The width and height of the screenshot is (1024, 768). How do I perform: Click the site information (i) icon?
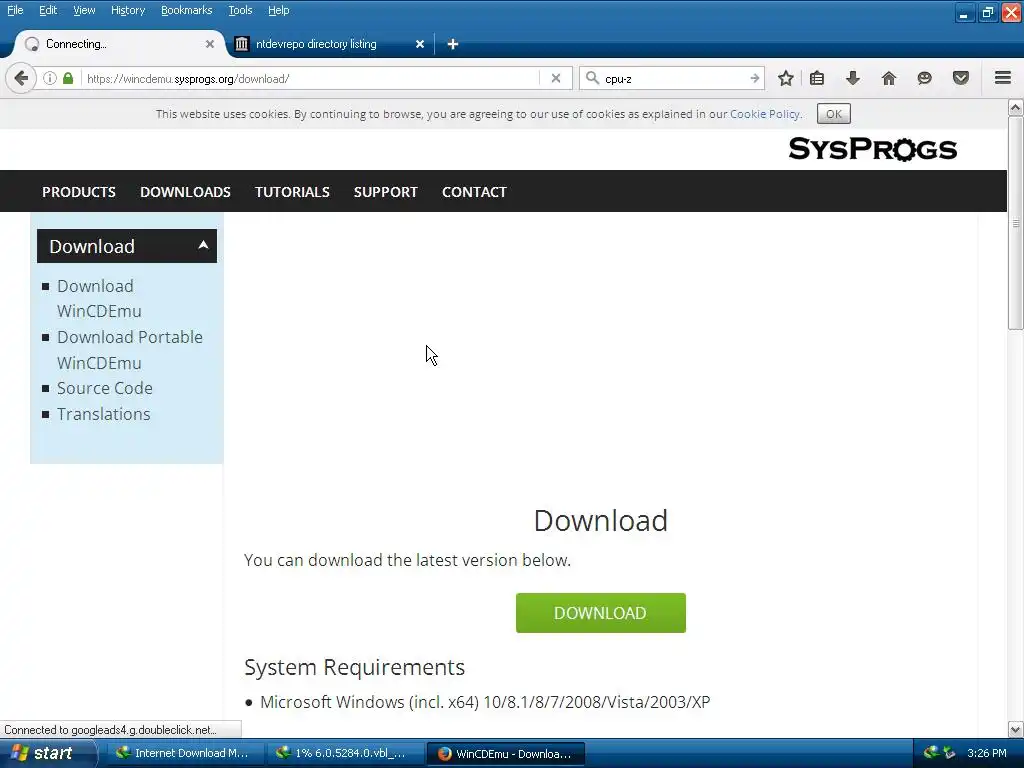[x=50, y=78]
